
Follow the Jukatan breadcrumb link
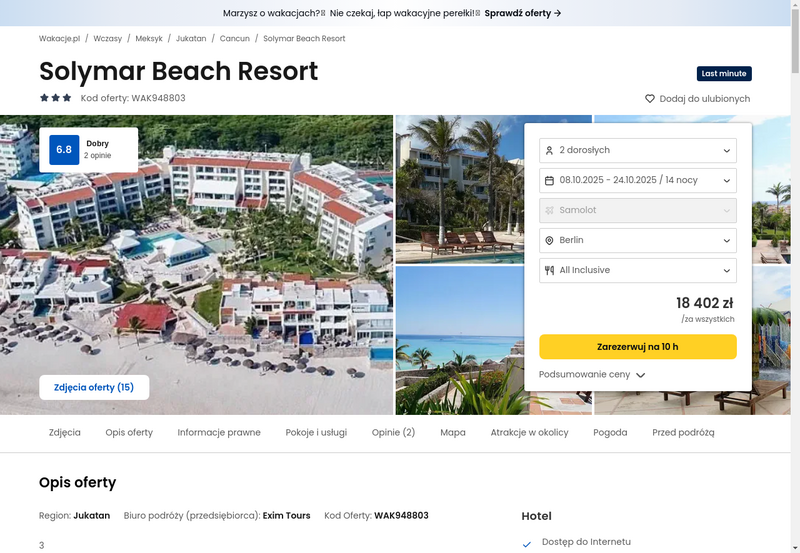click(191, 38)
